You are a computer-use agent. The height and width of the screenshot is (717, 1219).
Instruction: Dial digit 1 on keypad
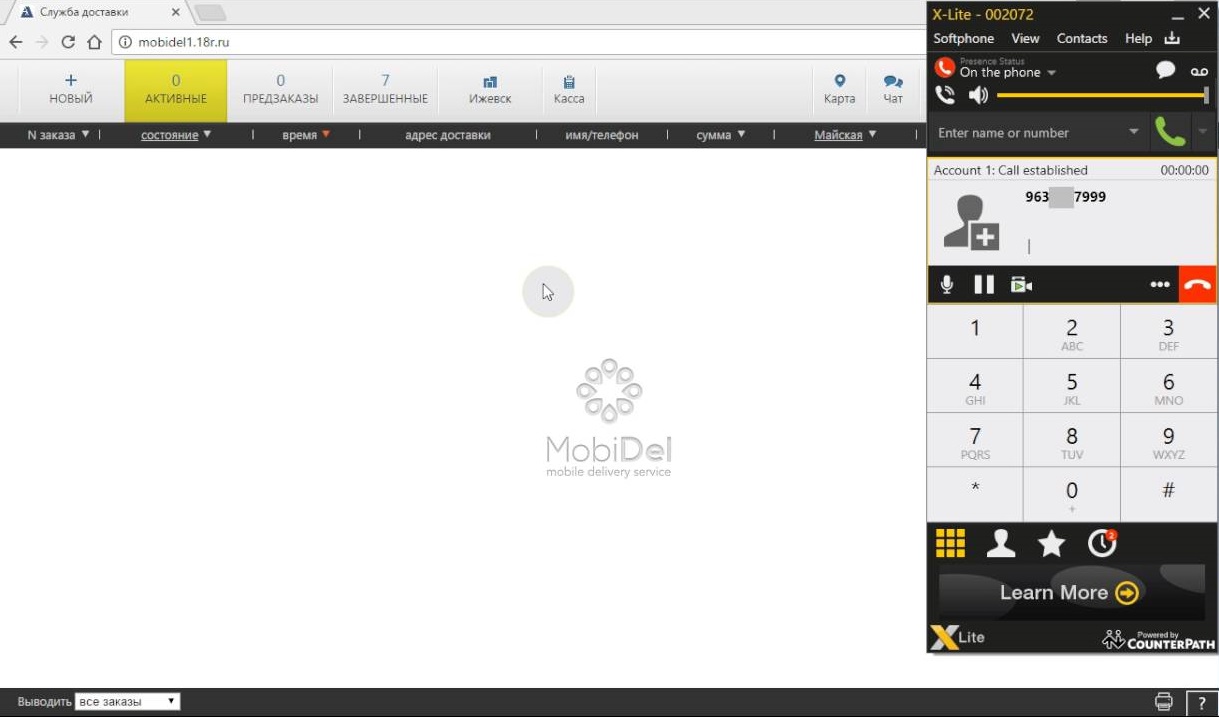pos(975,331)
